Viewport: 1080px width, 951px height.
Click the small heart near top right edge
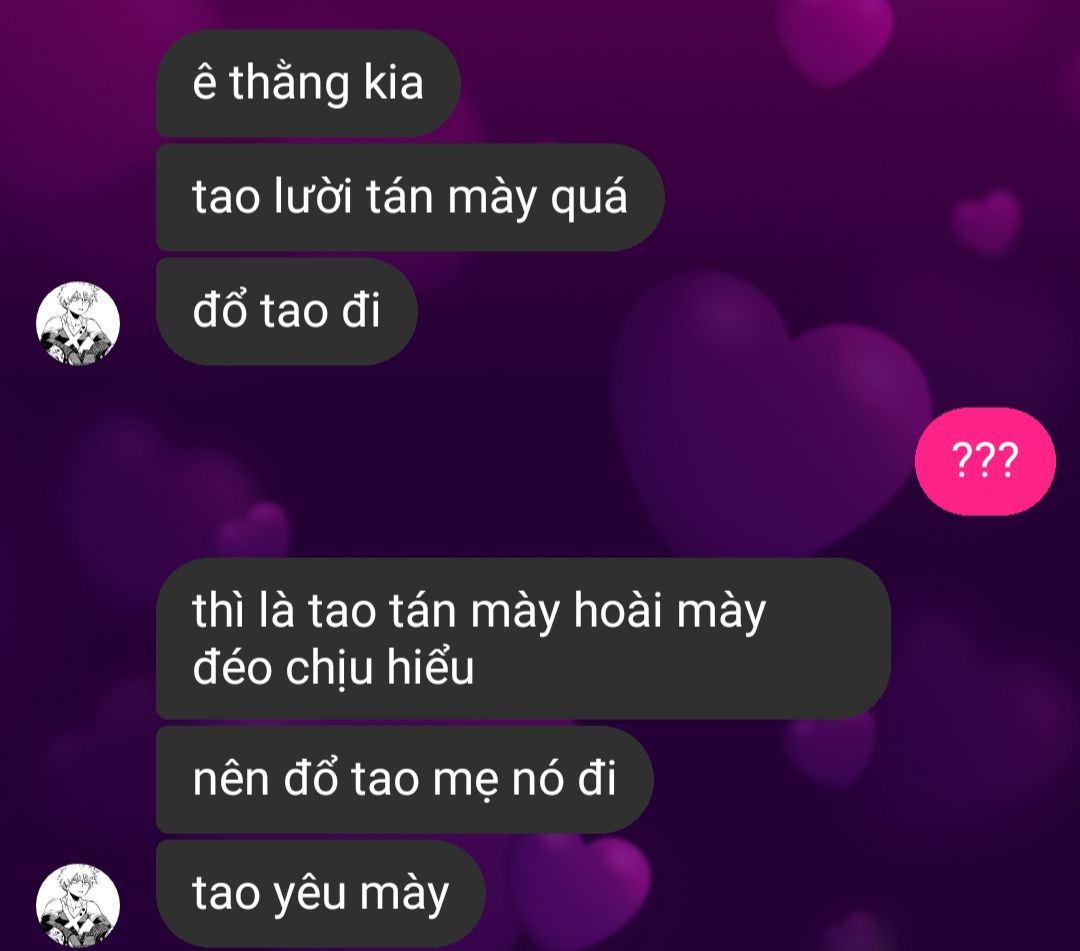coord(986,222)
